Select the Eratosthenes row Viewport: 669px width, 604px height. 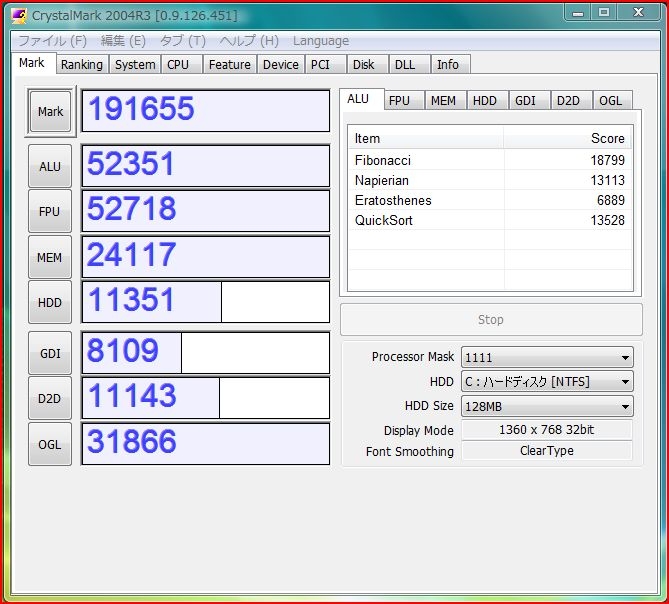click(x=490, y=200)
